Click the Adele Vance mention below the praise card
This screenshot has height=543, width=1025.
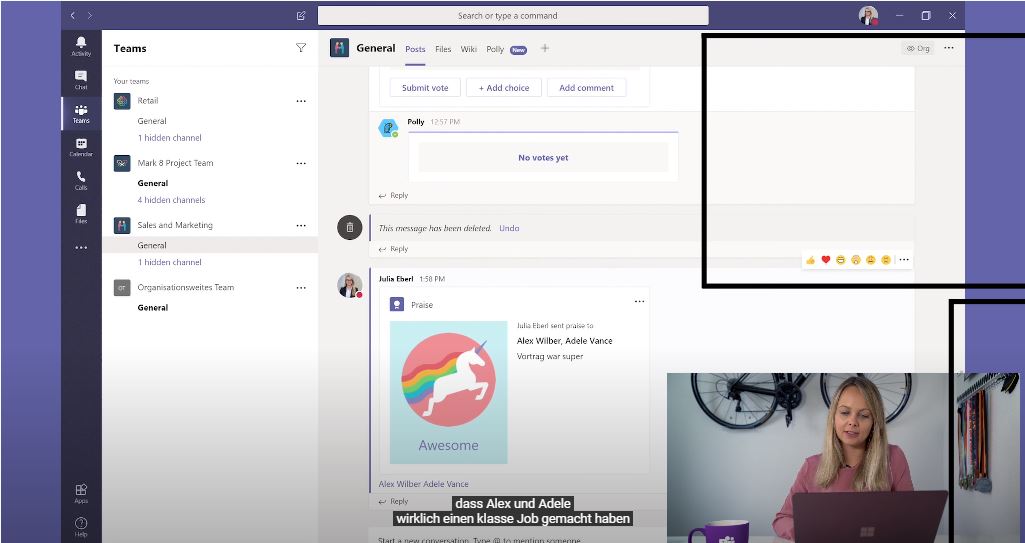point(446,484)
